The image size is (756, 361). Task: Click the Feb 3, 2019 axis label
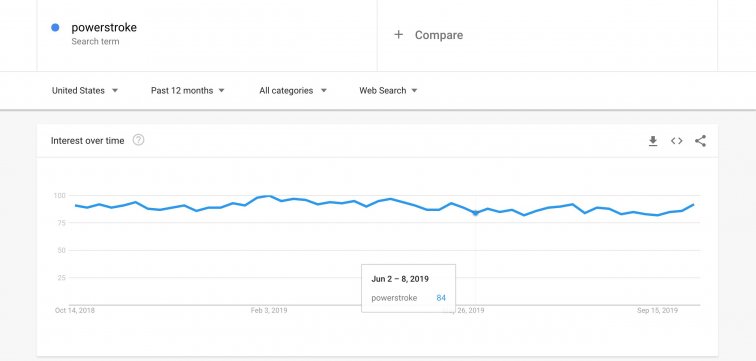(x=269, y=310)
